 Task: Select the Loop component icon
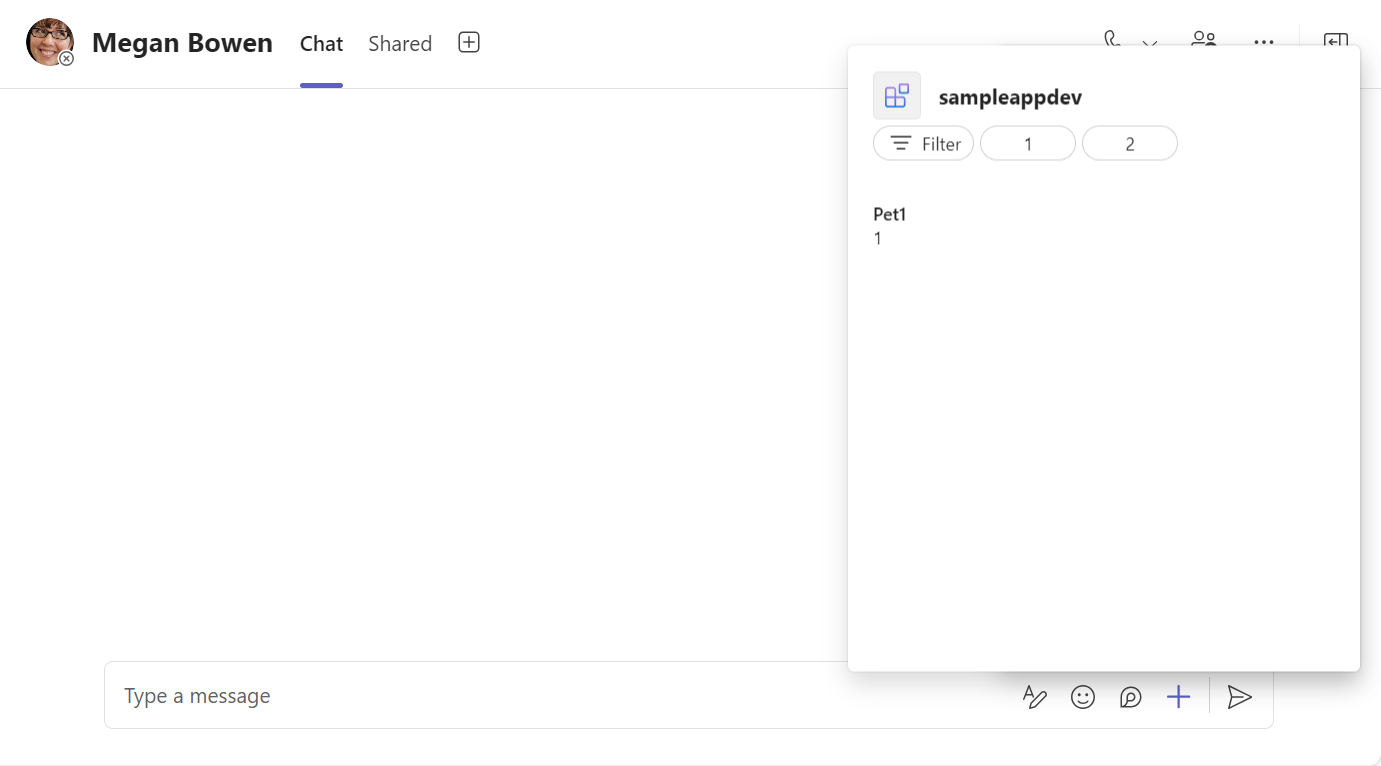point(1131,696)
